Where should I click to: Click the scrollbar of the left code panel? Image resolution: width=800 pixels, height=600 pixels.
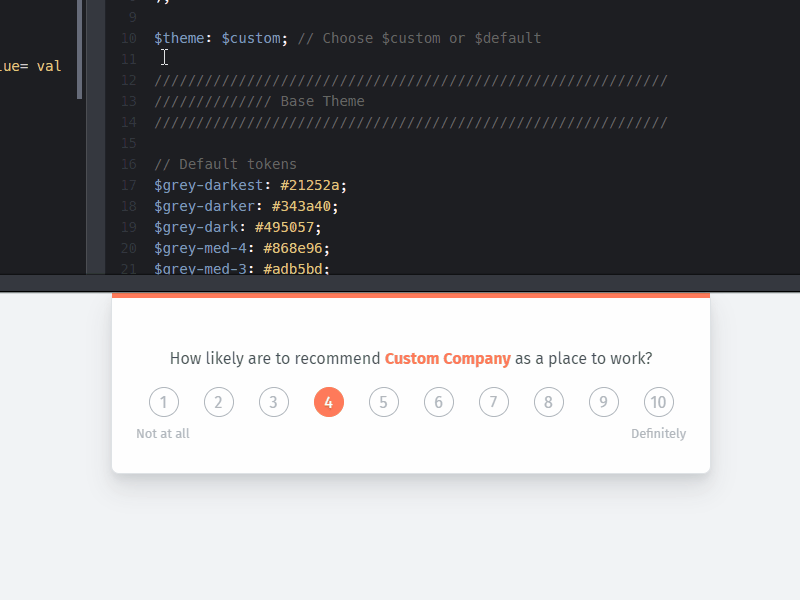[80, 50]
